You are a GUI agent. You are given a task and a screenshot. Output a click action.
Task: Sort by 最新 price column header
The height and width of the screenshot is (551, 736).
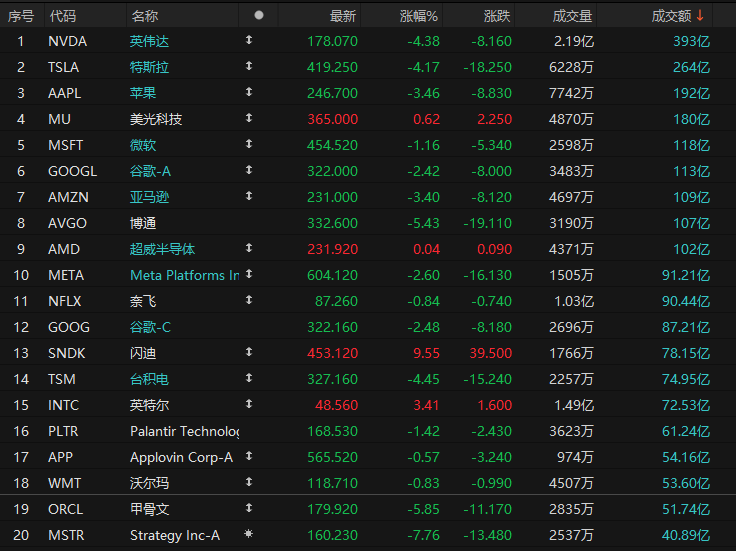point(343,16)
